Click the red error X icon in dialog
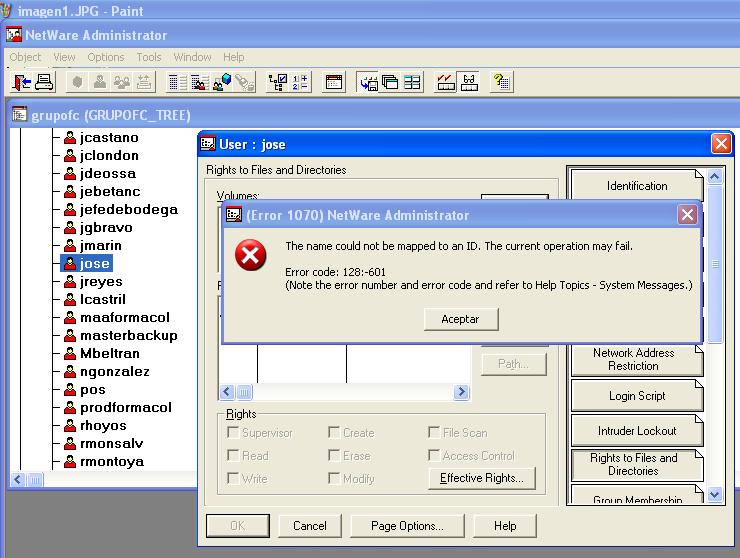Image resolution: width=740 pixels, height=558 pixels. point(251,255)
